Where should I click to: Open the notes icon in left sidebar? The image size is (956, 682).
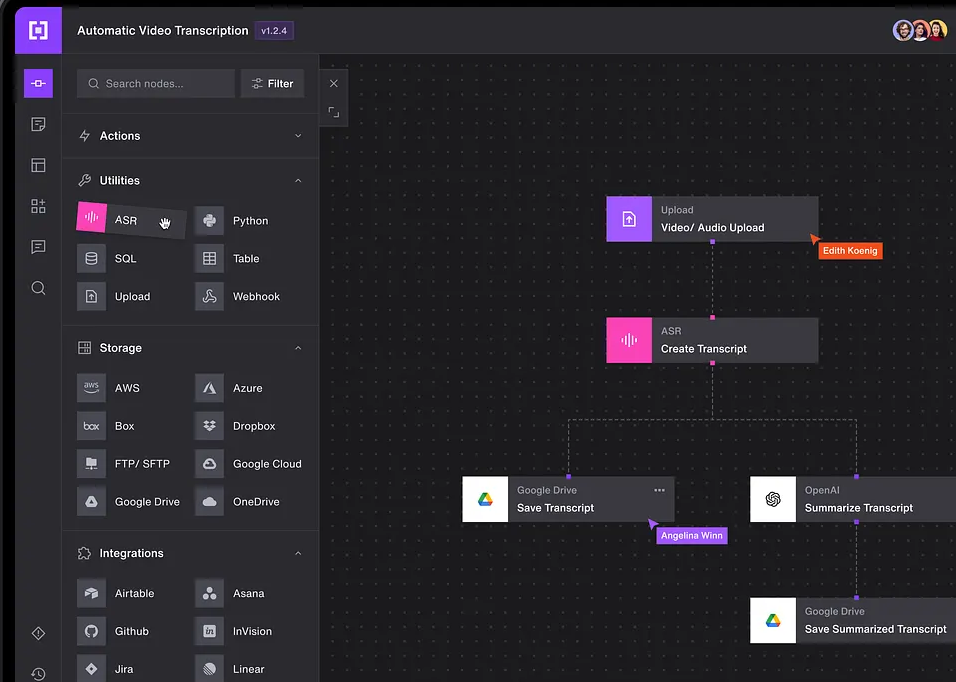38,124
